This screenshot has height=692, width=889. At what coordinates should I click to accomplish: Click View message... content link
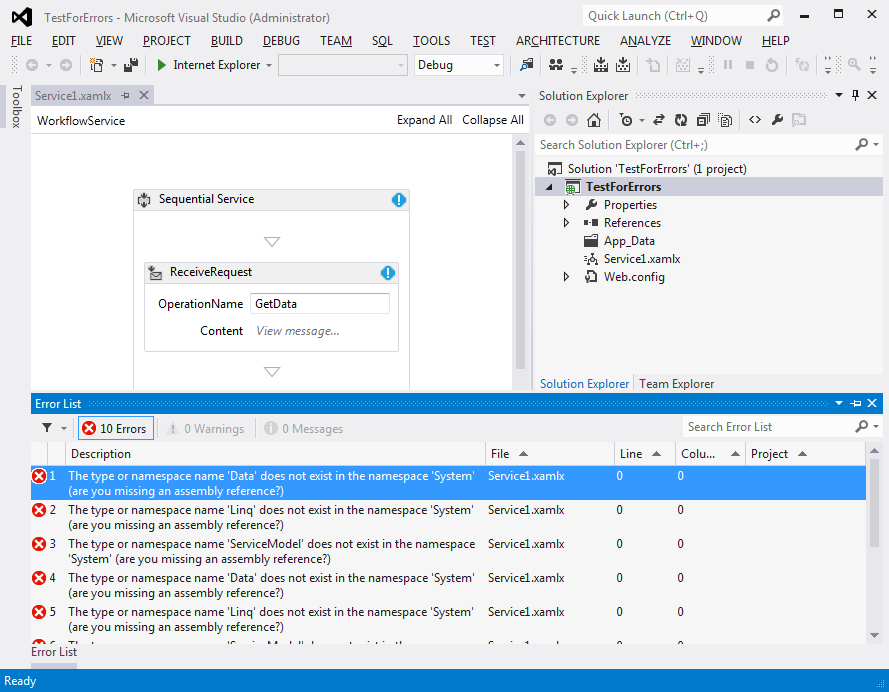tap(298, 331)
